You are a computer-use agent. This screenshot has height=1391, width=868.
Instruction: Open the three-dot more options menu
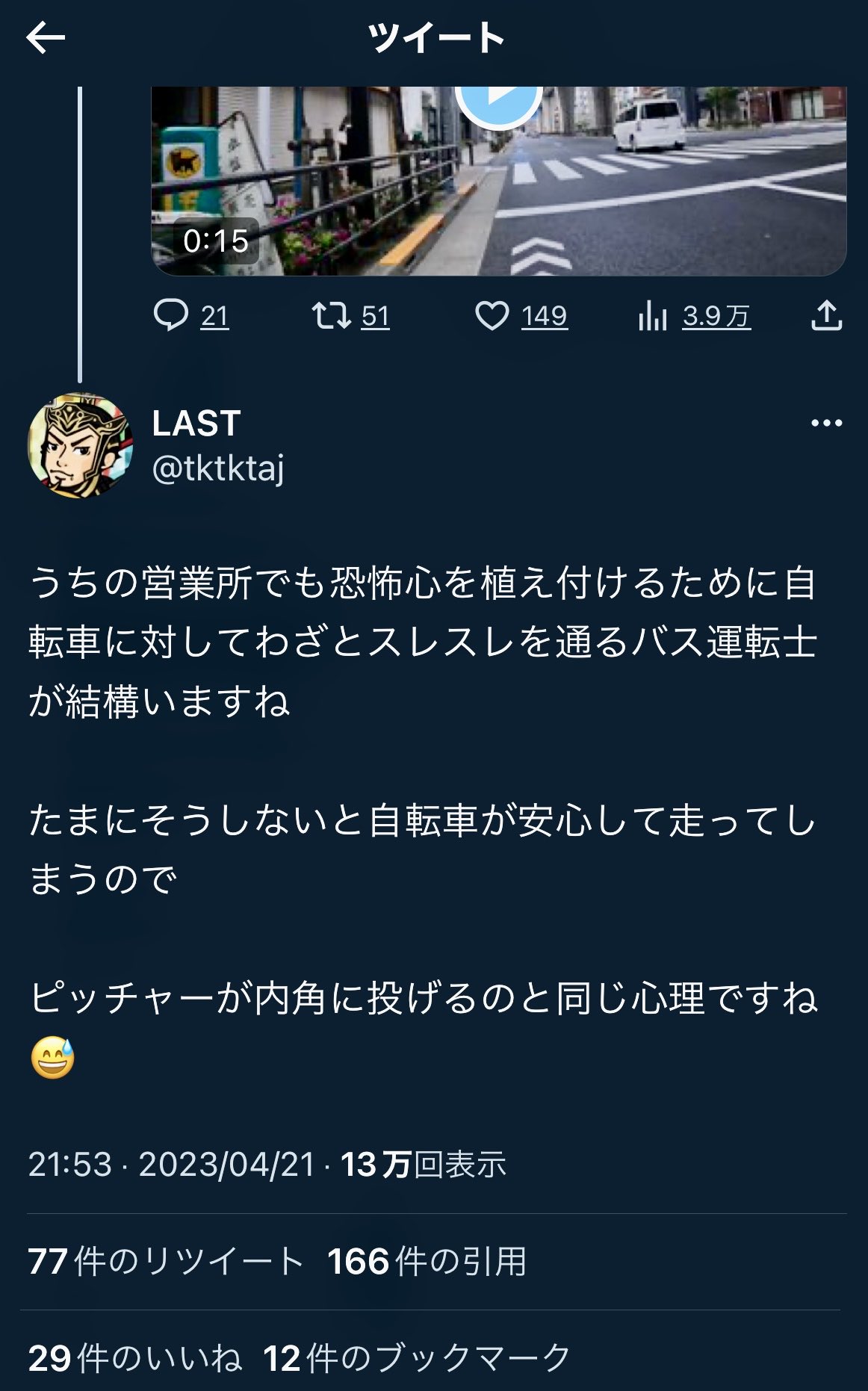click(826, 423)
